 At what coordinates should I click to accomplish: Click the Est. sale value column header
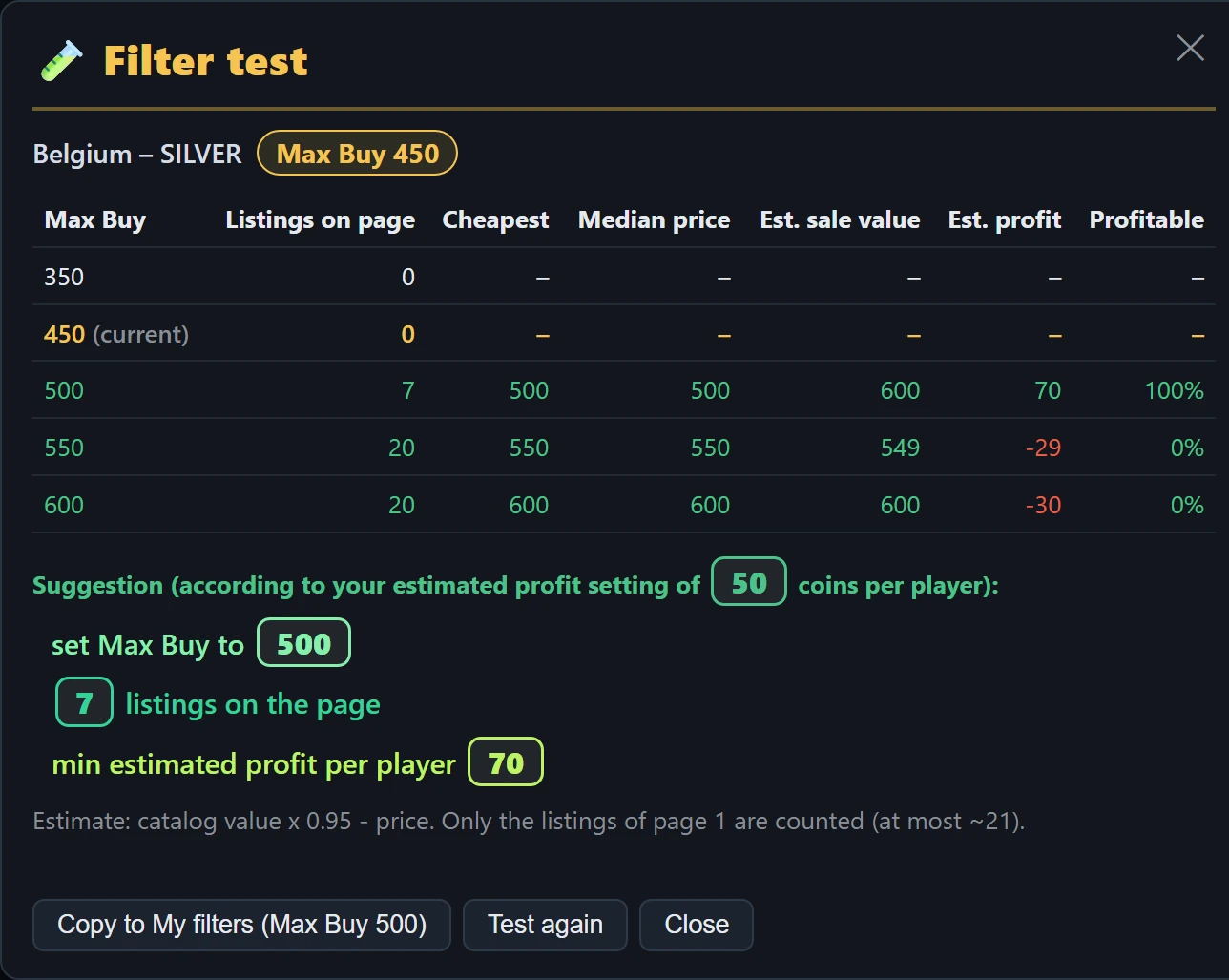pyautogui.click(x=840, y=219)
